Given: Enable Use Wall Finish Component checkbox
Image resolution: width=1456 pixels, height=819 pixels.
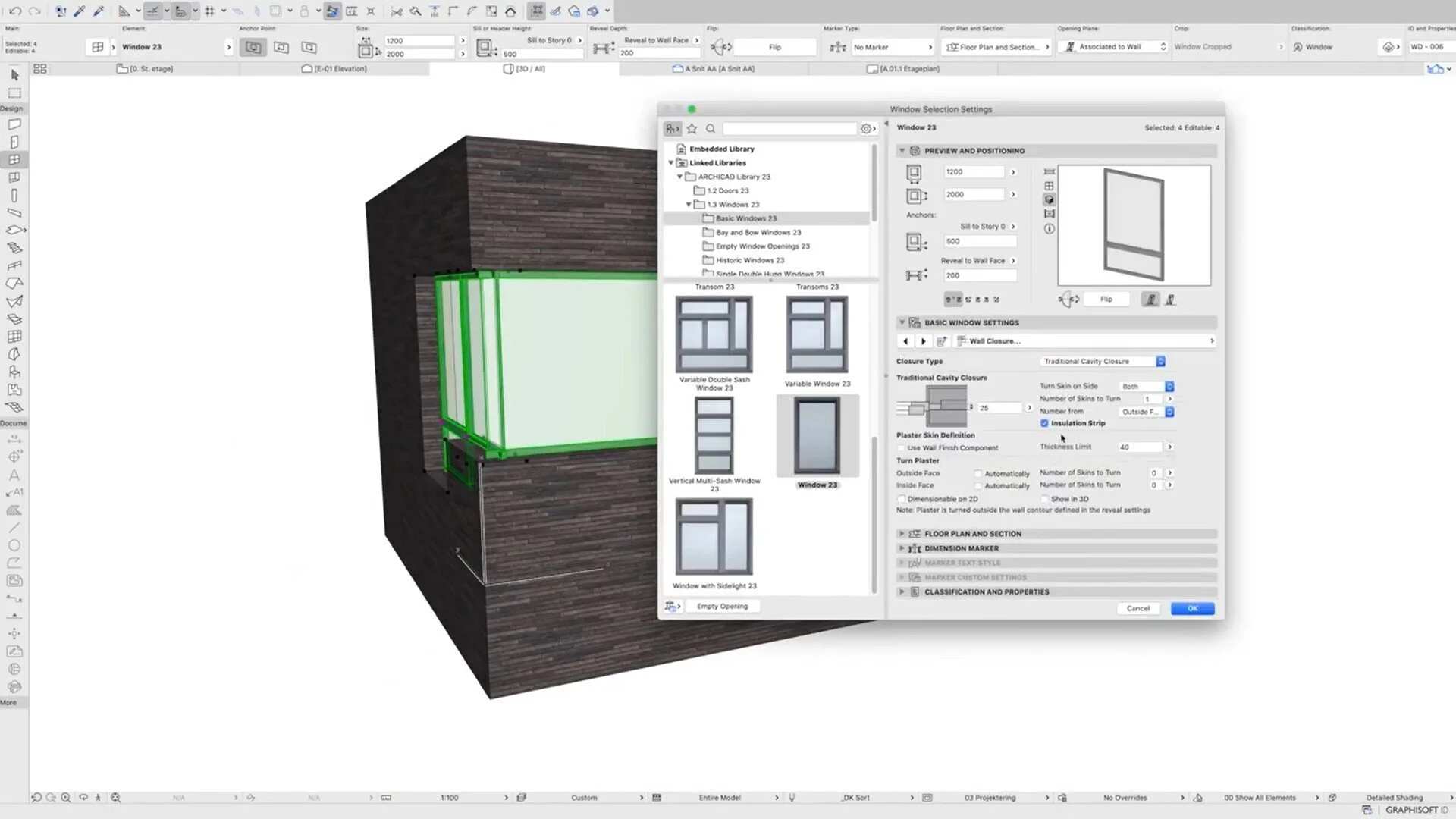Looking at the screenshot, I should [x=902, y=448].
